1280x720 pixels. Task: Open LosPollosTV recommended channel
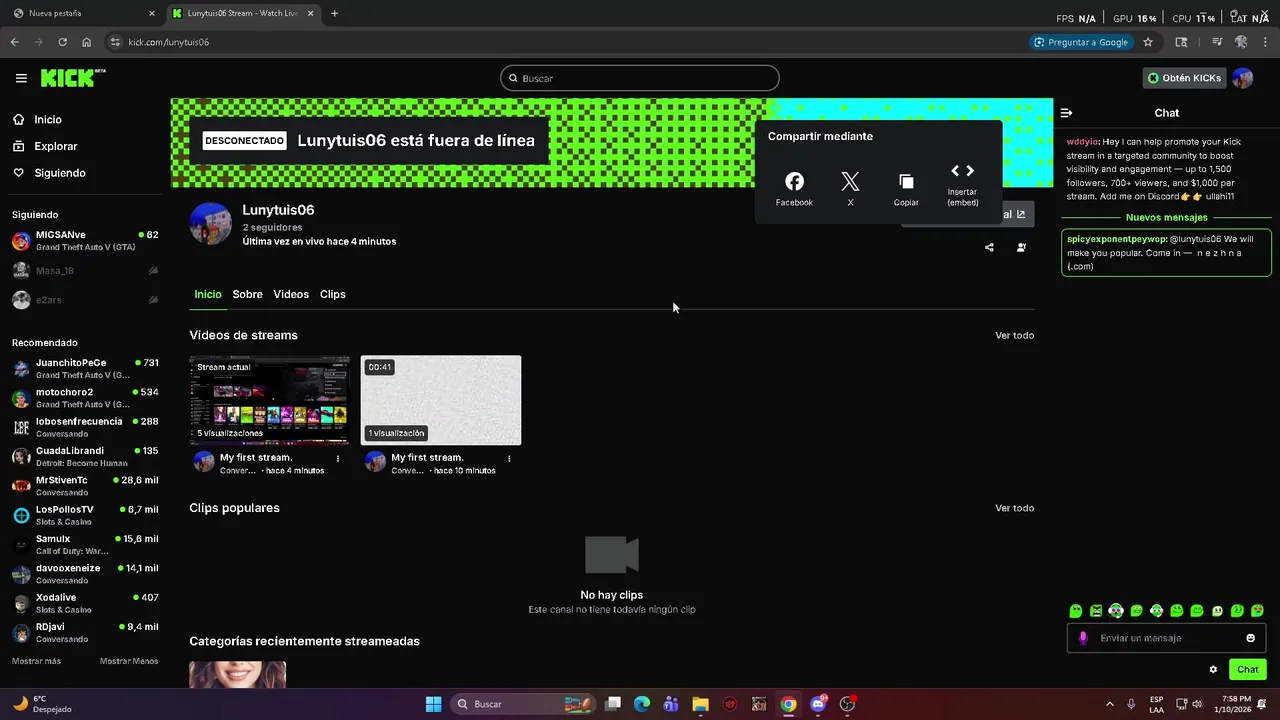[85, 515]
